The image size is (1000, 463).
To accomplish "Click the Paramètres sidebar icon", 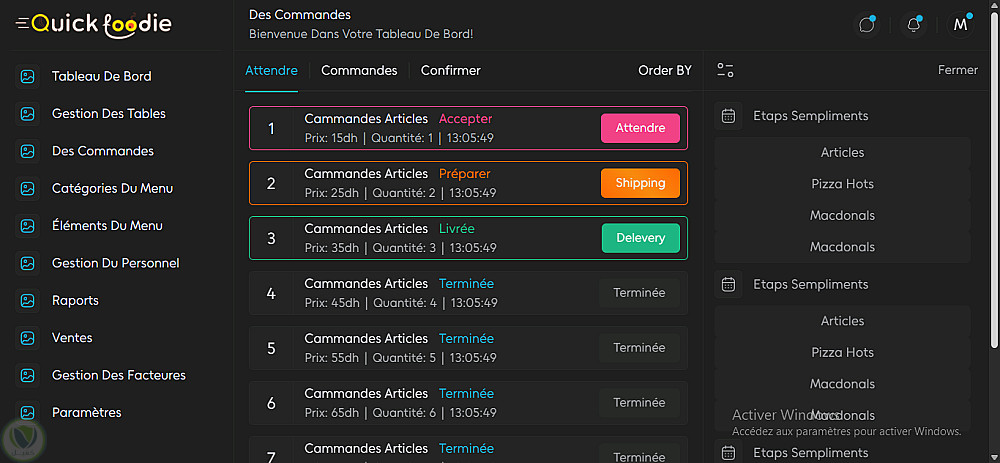I will tap(28, 412).
